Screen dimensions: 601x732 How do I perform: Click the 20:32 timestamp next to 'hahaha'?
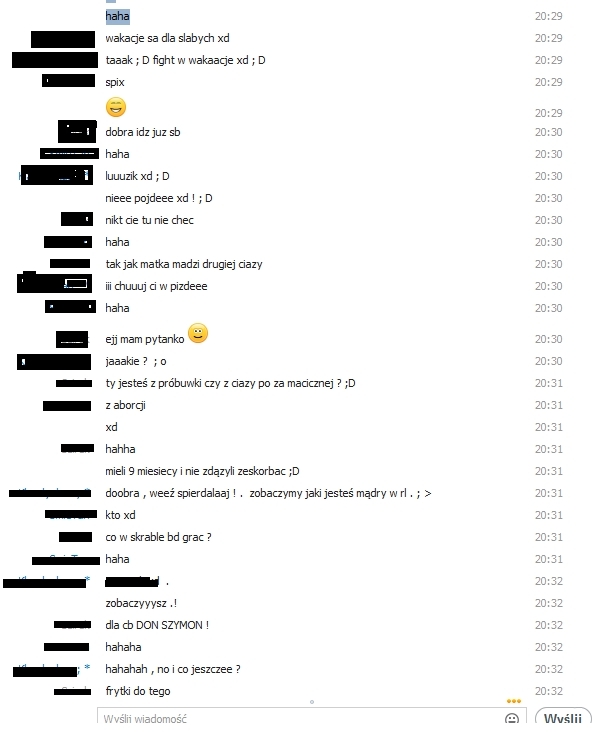tap(549, 647)
